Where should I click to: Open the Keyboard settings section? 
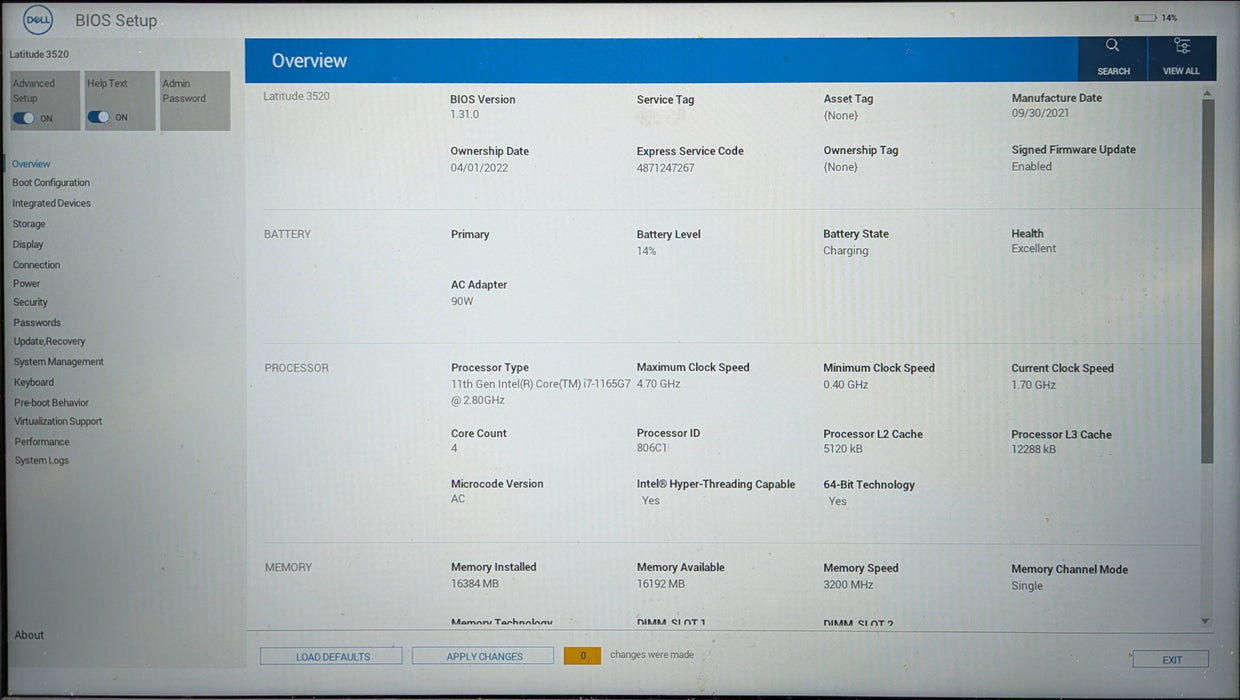coord(33,381)
